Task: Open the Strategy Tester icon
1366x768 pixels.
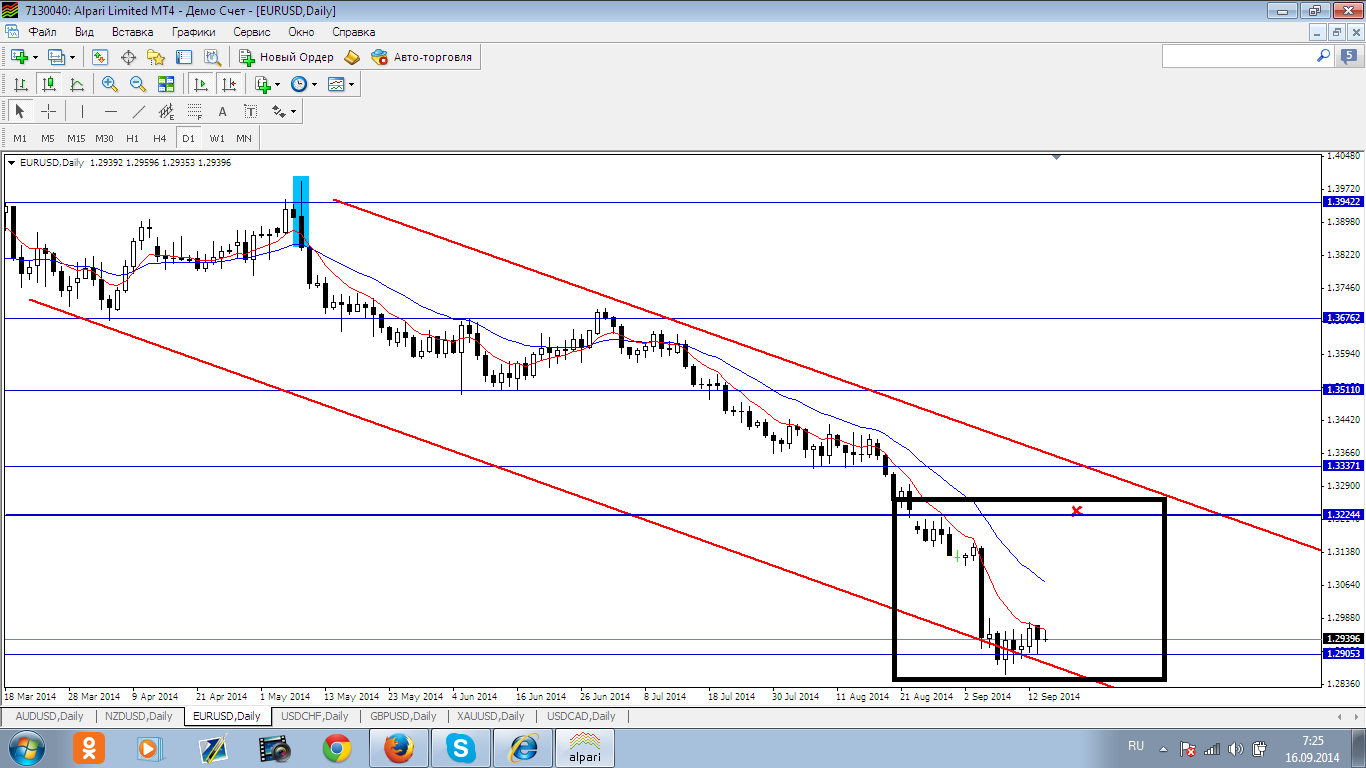Action: 211,57
